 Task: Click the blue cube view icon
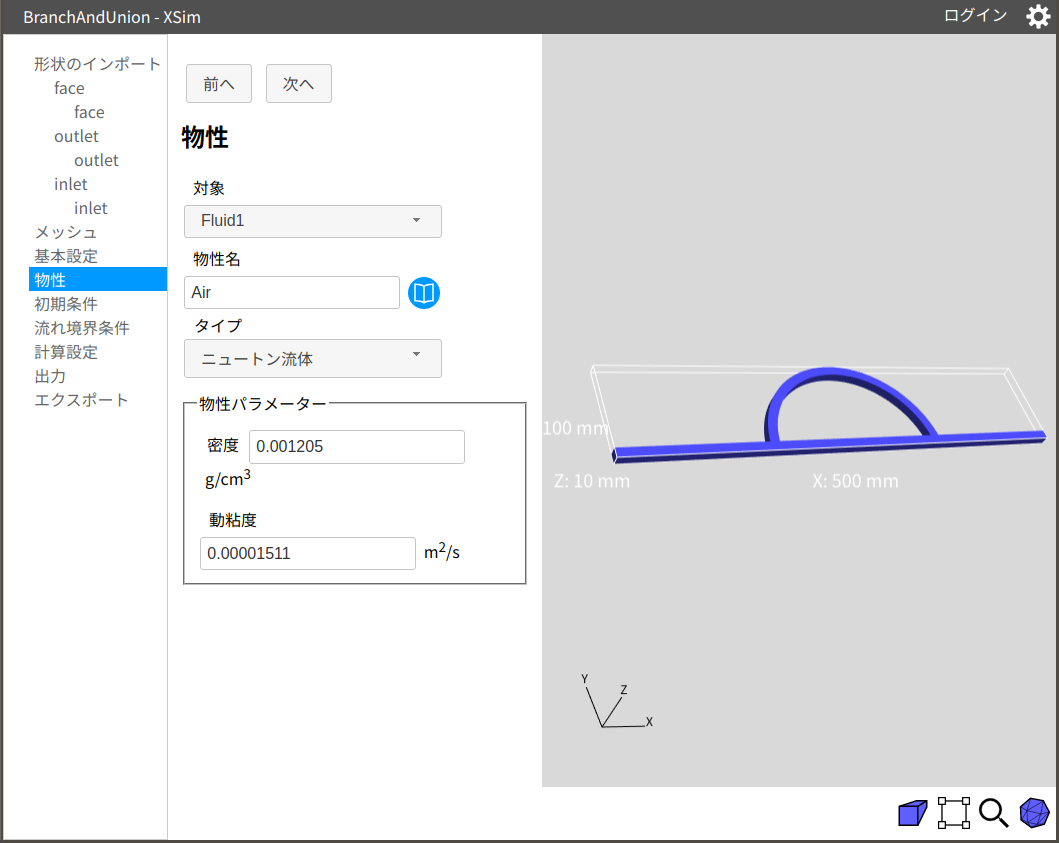click(x=912, y=813)
